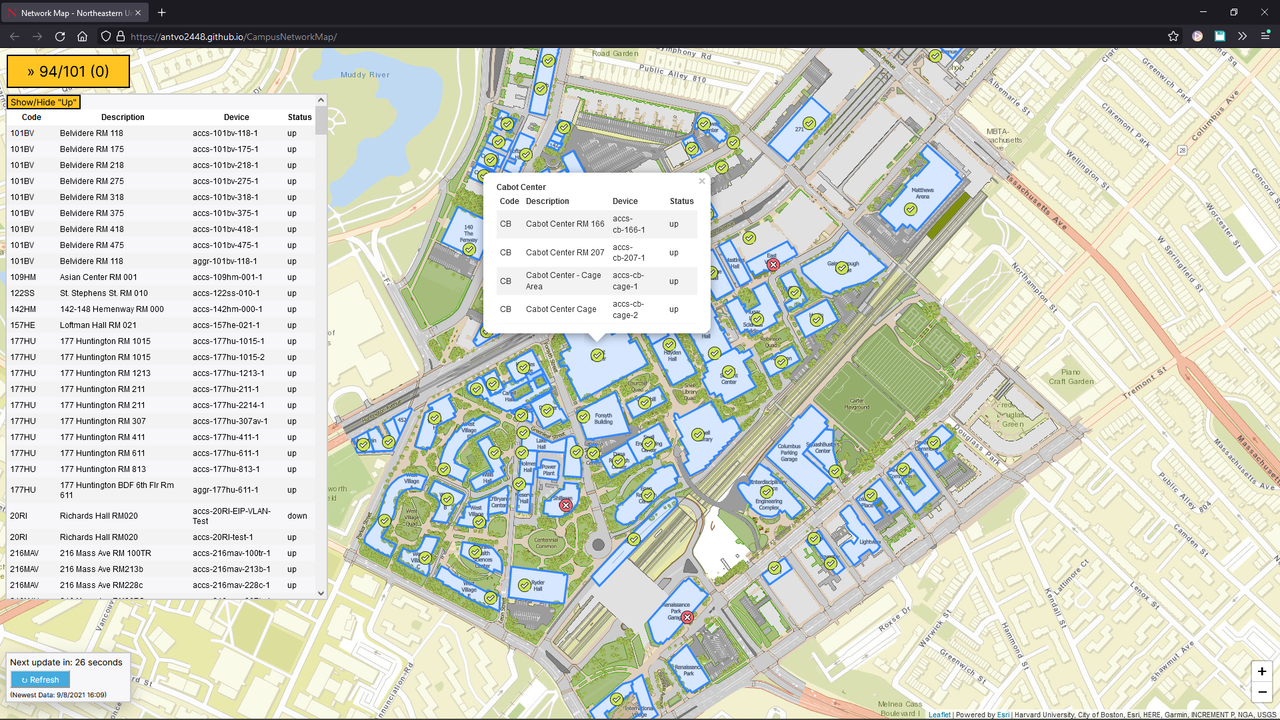Viewport: 1280px width, 720px height.
Task: Collapse the 94/101 (0) device panel
Action: point(68,71)
